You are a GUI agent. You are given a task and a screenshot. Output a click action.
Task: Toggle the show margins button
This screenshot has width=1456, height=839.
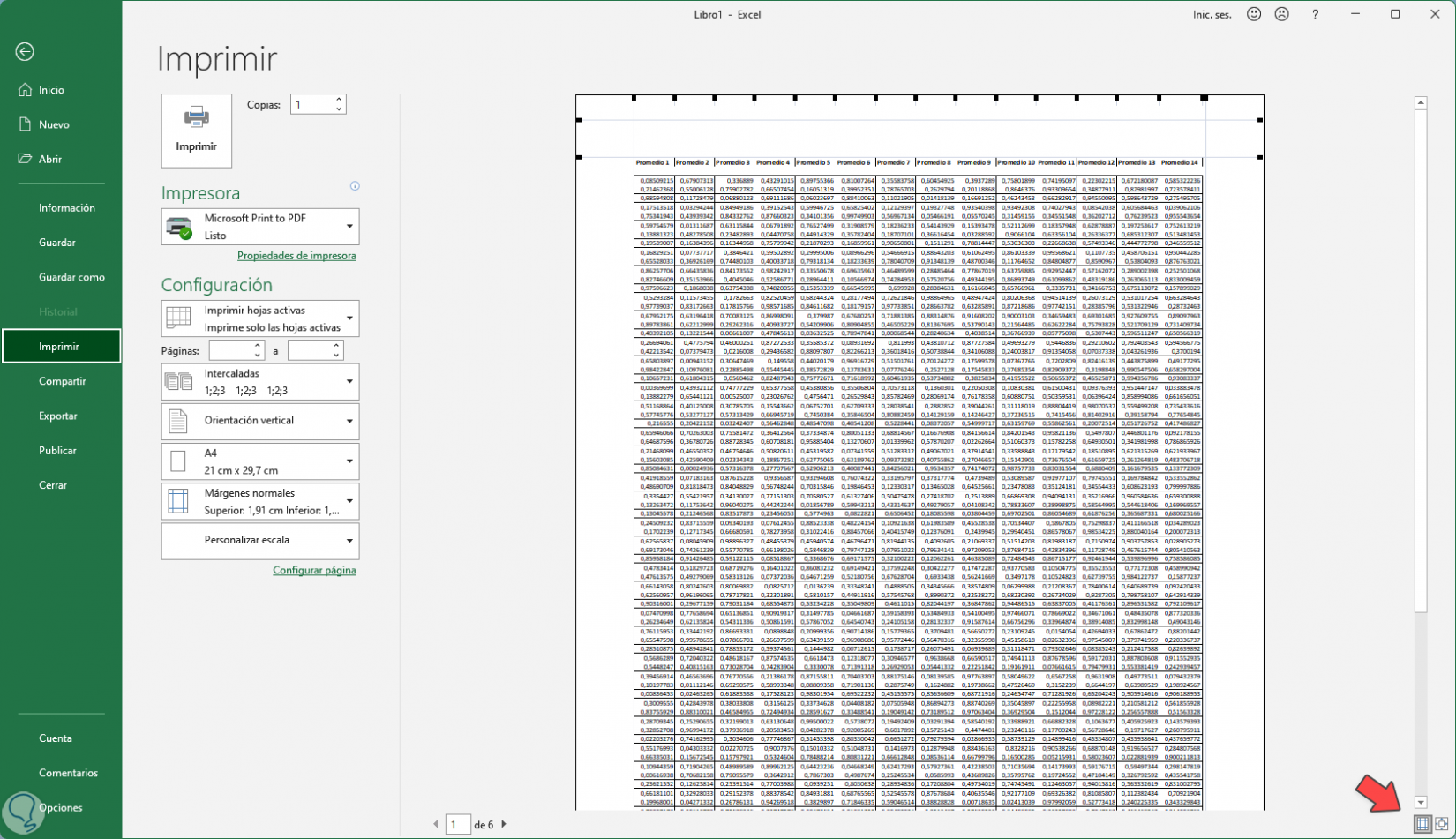pyautogui.click(x=1422, y=824)
